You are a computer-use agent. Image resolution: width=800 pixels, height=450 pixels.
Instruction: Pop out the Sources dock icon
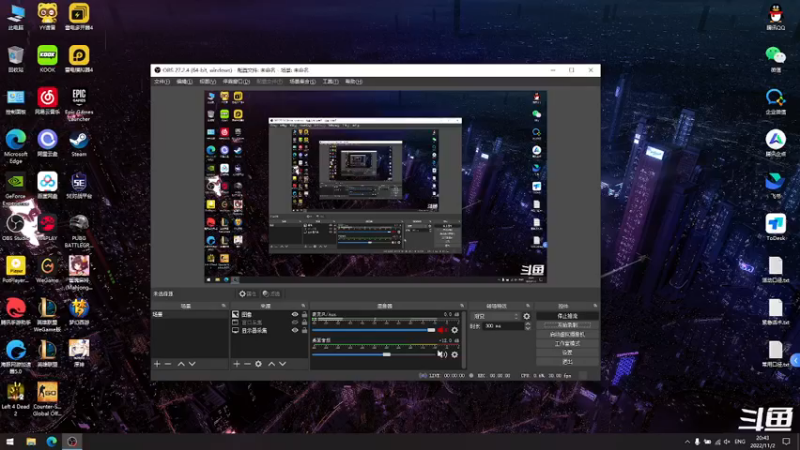coord(303,306)
